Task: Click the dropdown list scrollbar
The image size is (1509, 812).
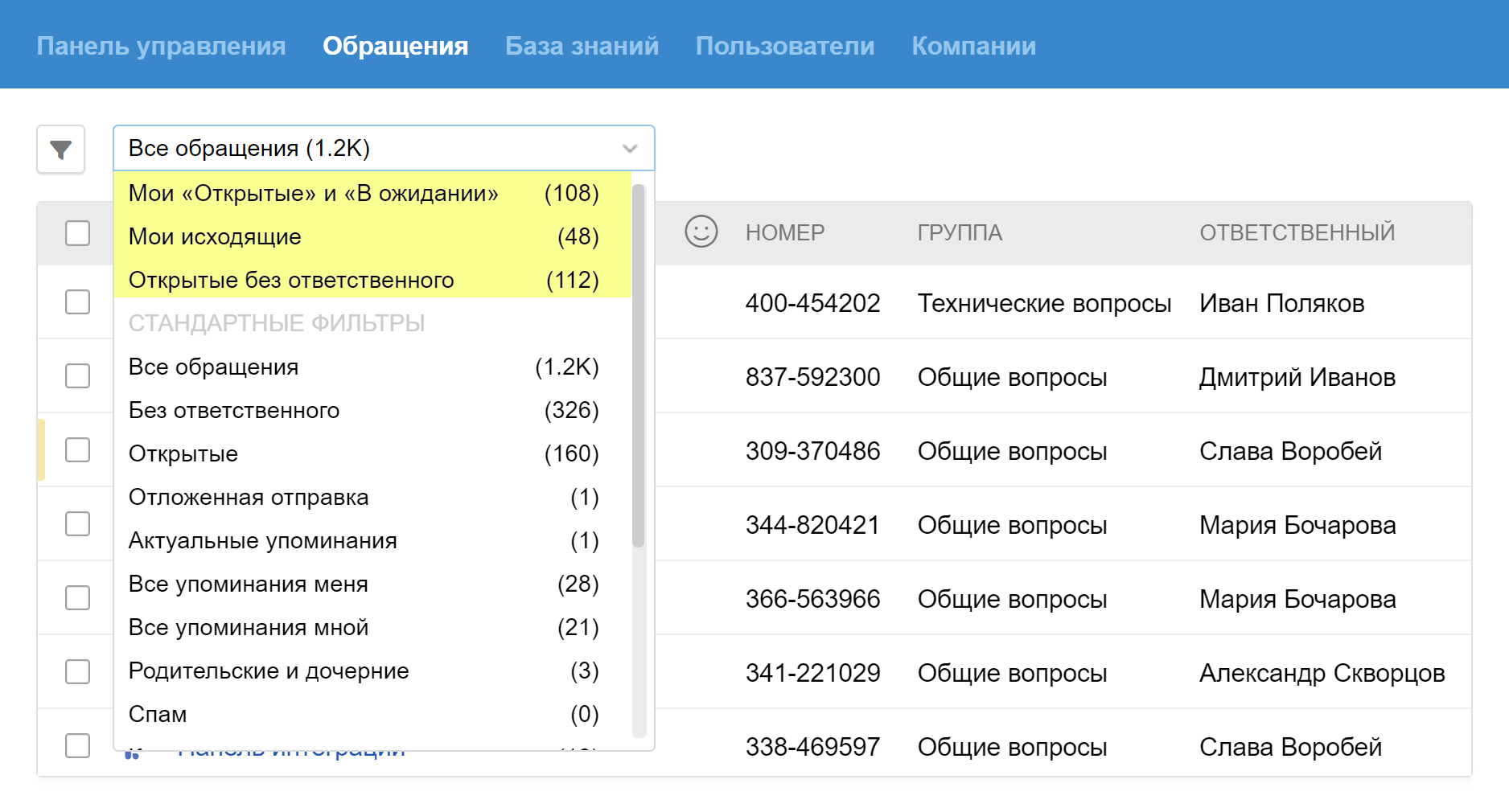Action: tap(639, 366)
